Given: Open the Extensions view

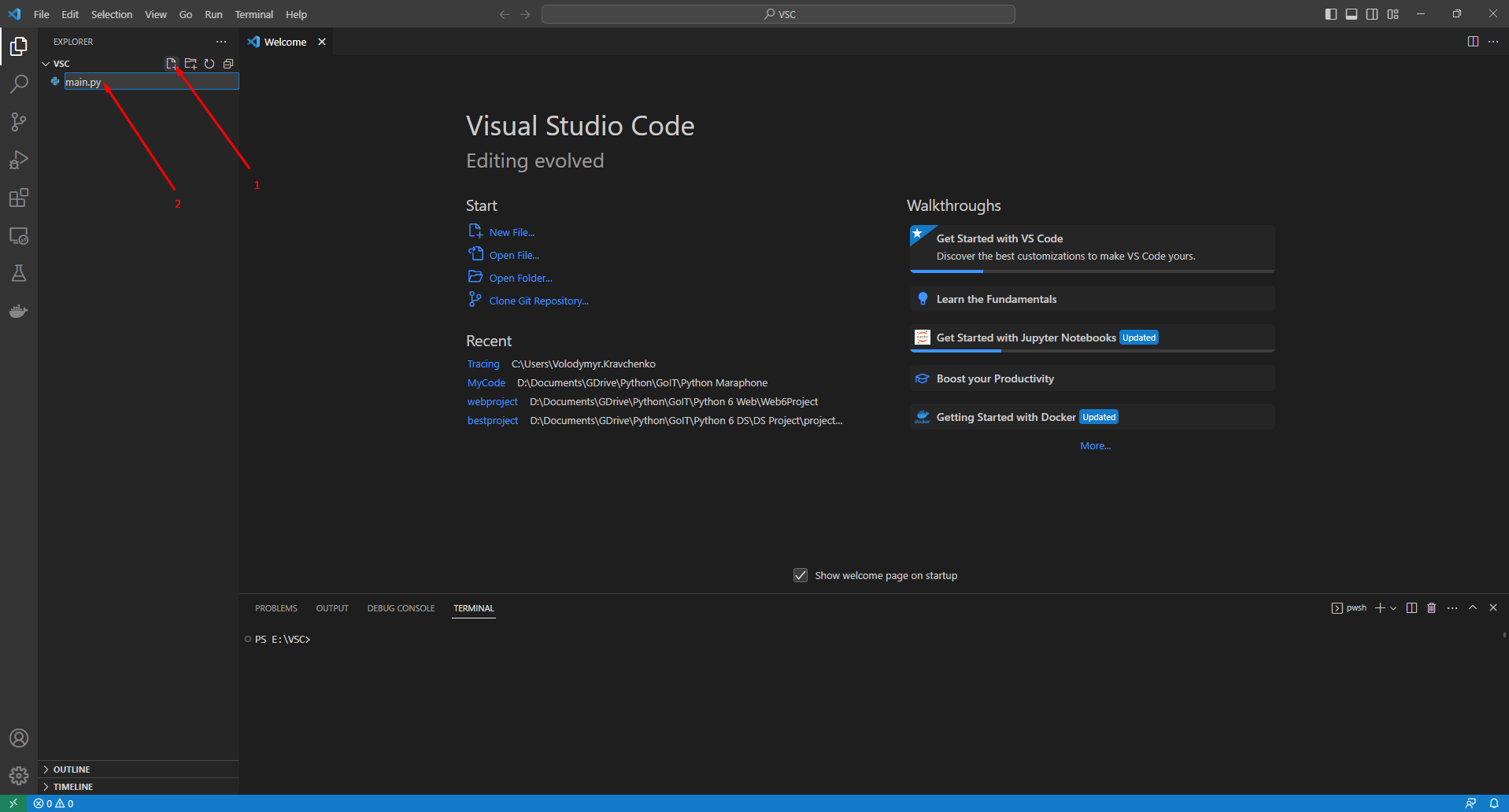Looking at the screenshot, I should pyautogui.click(x=19, y=197).
